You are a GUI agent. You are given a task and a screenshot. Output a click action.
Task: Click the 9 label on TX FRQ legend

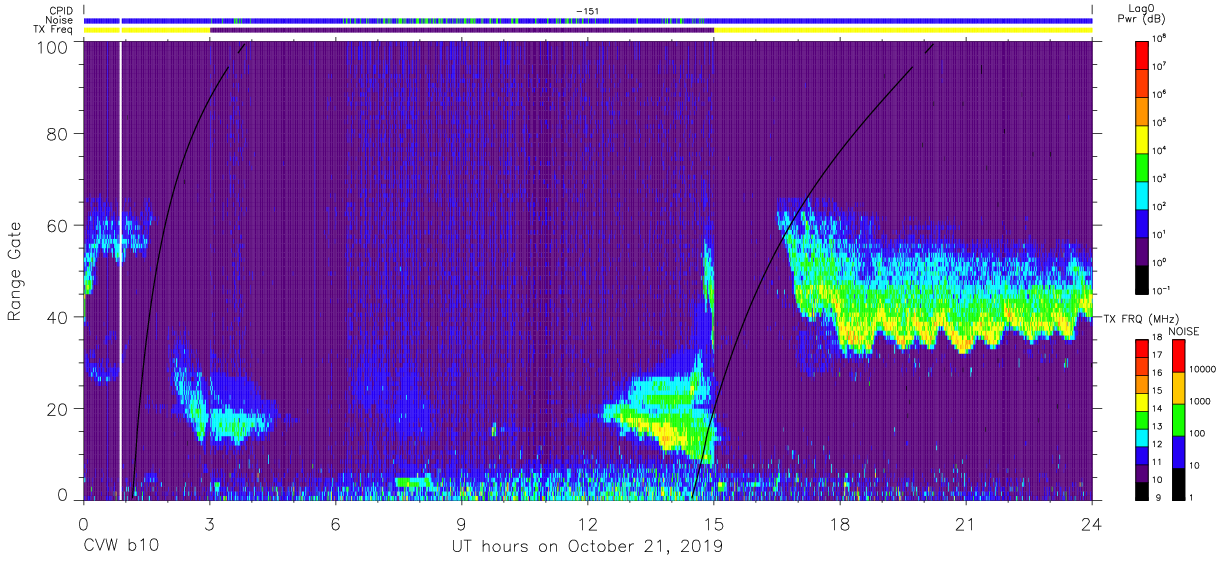coord(1157,497)
